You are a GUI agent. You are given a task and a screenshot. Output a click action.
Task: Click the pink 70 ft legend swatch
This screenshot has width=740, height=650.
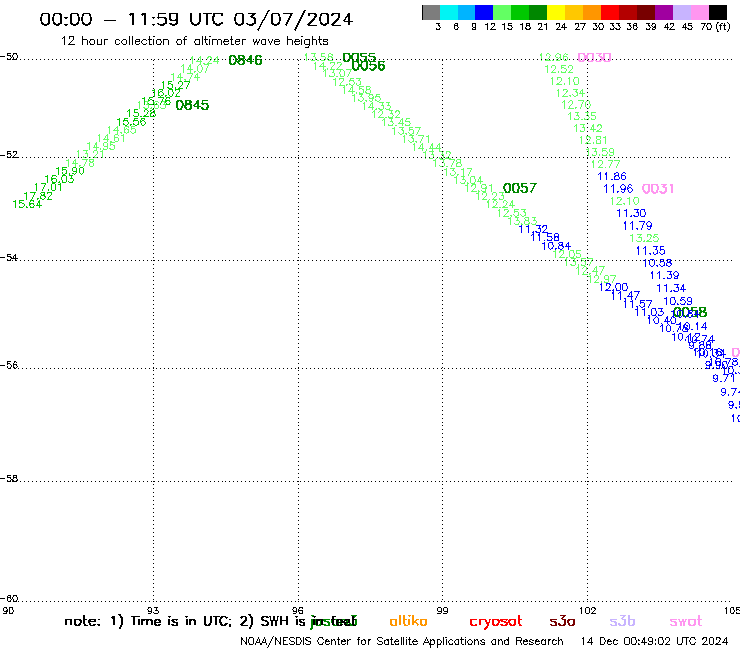(699, 12)
